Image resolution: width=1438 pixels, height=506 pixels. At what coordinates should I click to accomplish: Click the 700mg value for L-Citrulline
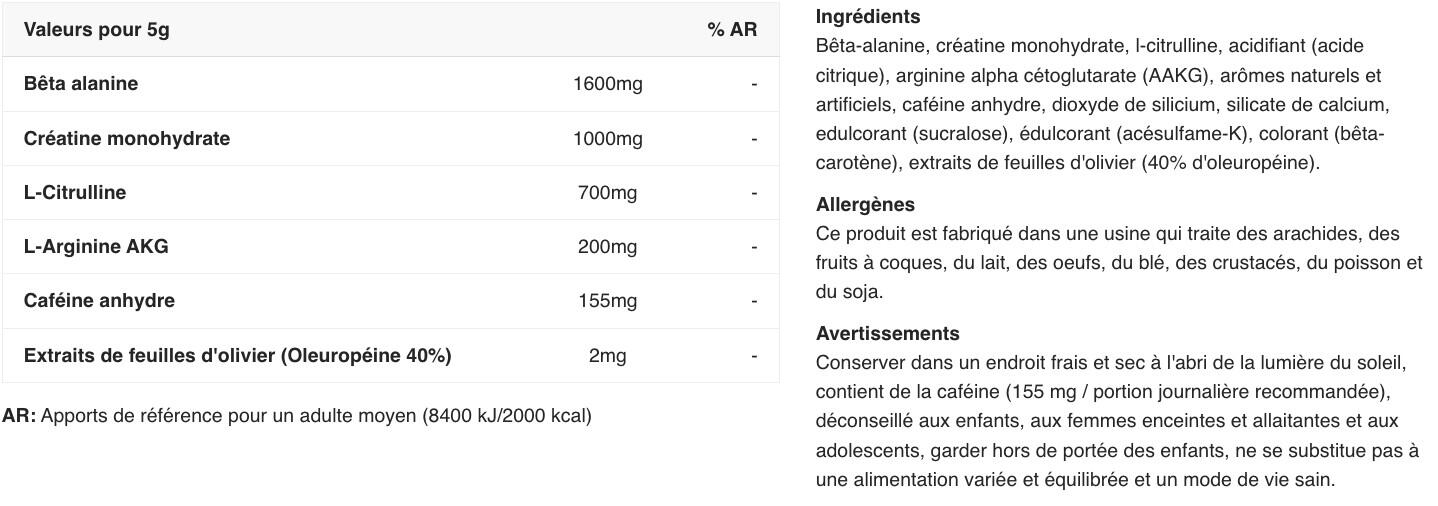(x=607, y=192)
